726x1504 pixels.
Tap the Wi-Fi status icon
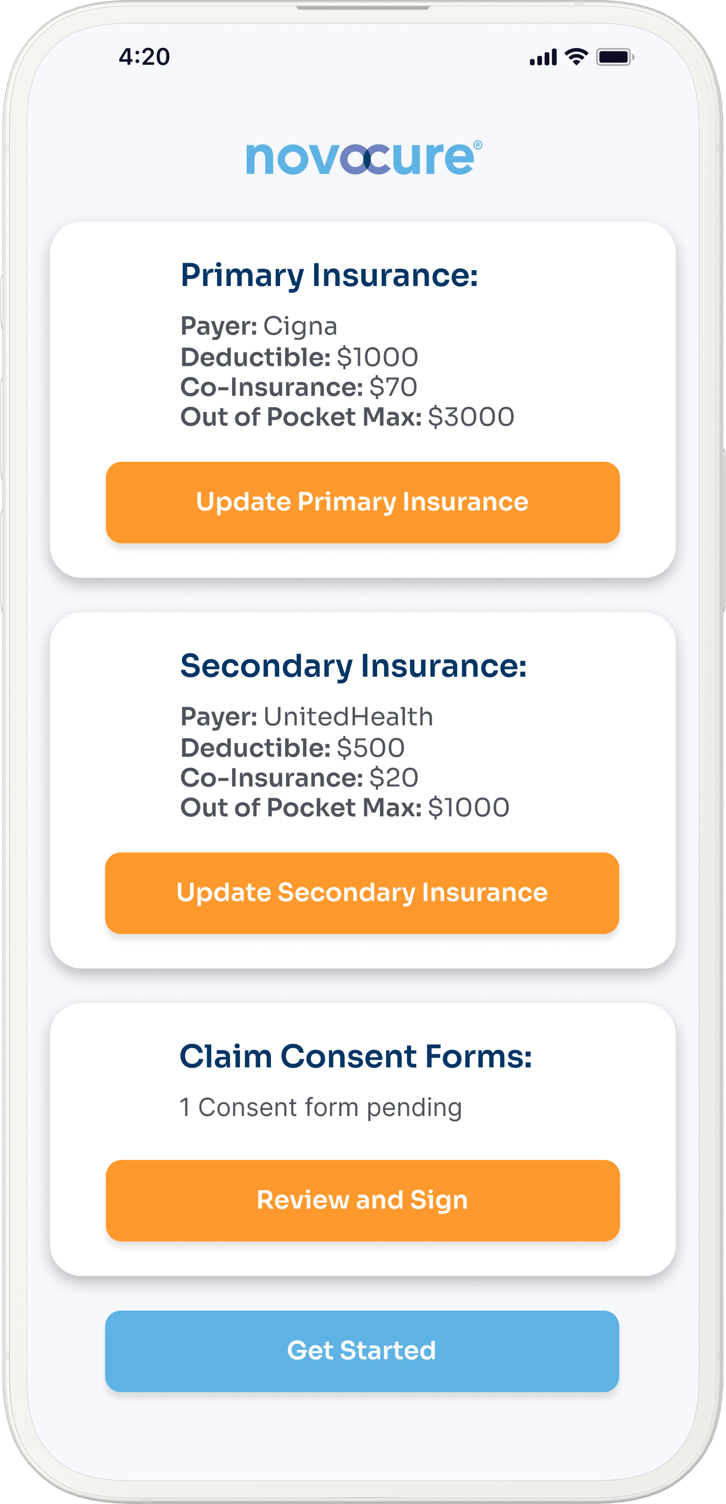pyautogui.click(x=576, y=57)
